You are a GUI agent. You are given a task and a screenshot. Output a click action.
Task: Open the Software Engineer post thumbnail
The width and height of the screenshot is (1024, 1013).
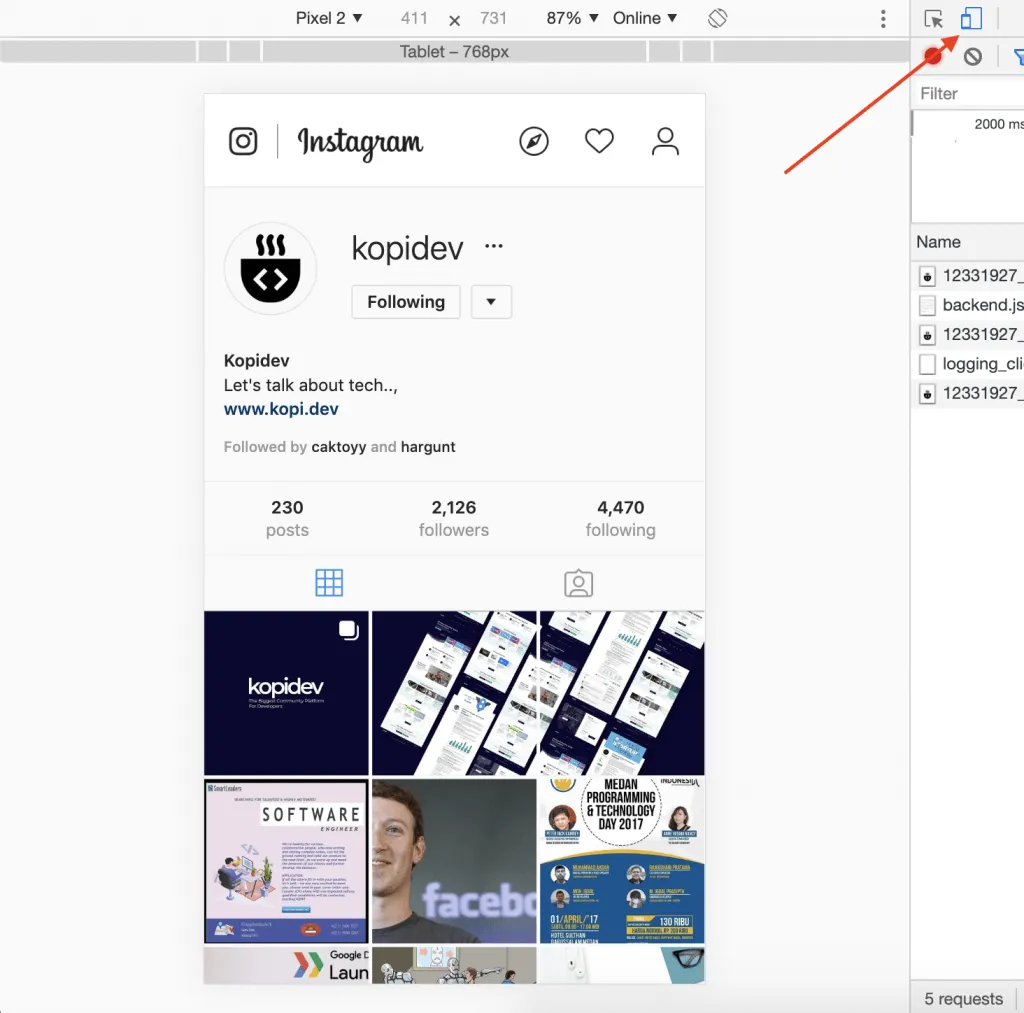[x=286, y=861]
